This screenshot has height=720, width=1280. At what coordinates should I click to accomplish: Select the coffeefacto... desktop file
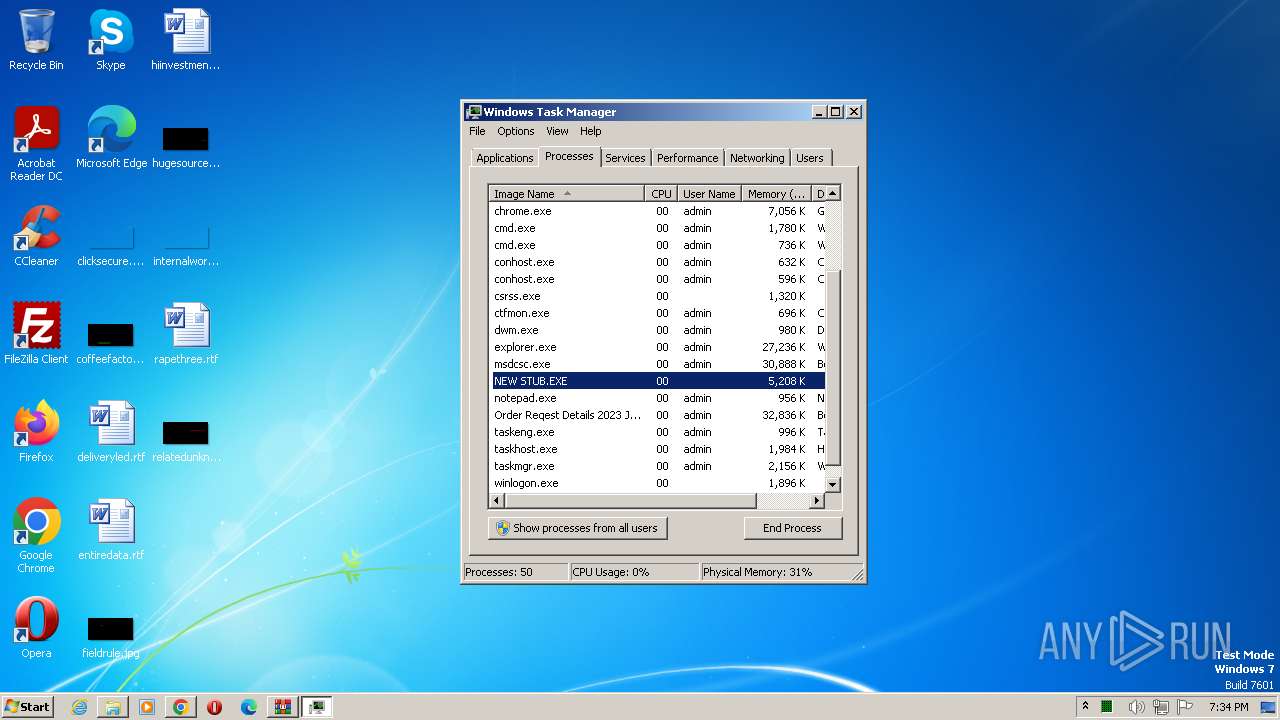(111, 343)
